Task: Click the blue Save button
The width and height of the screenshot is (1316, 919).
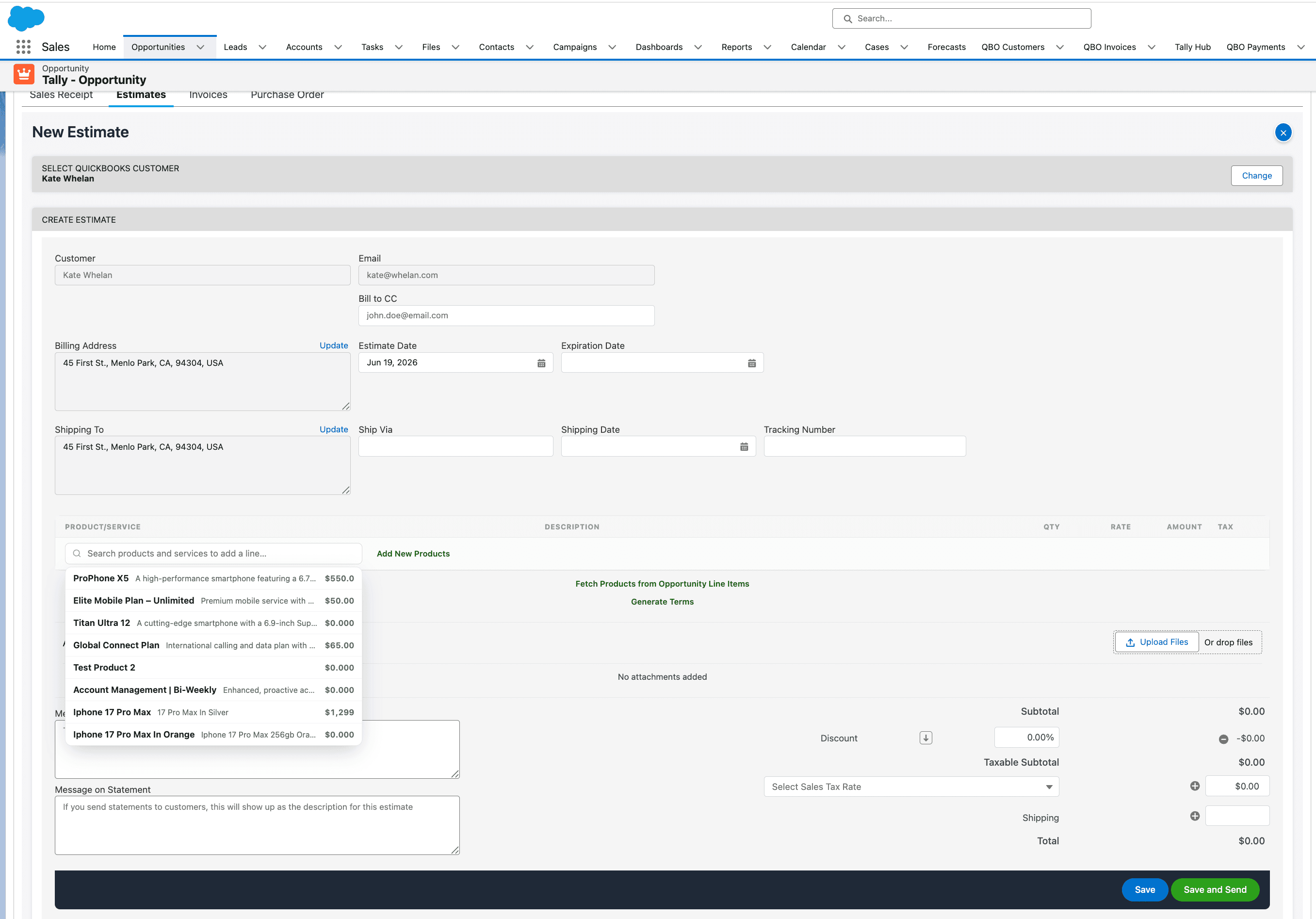Action: (1145, 890)
